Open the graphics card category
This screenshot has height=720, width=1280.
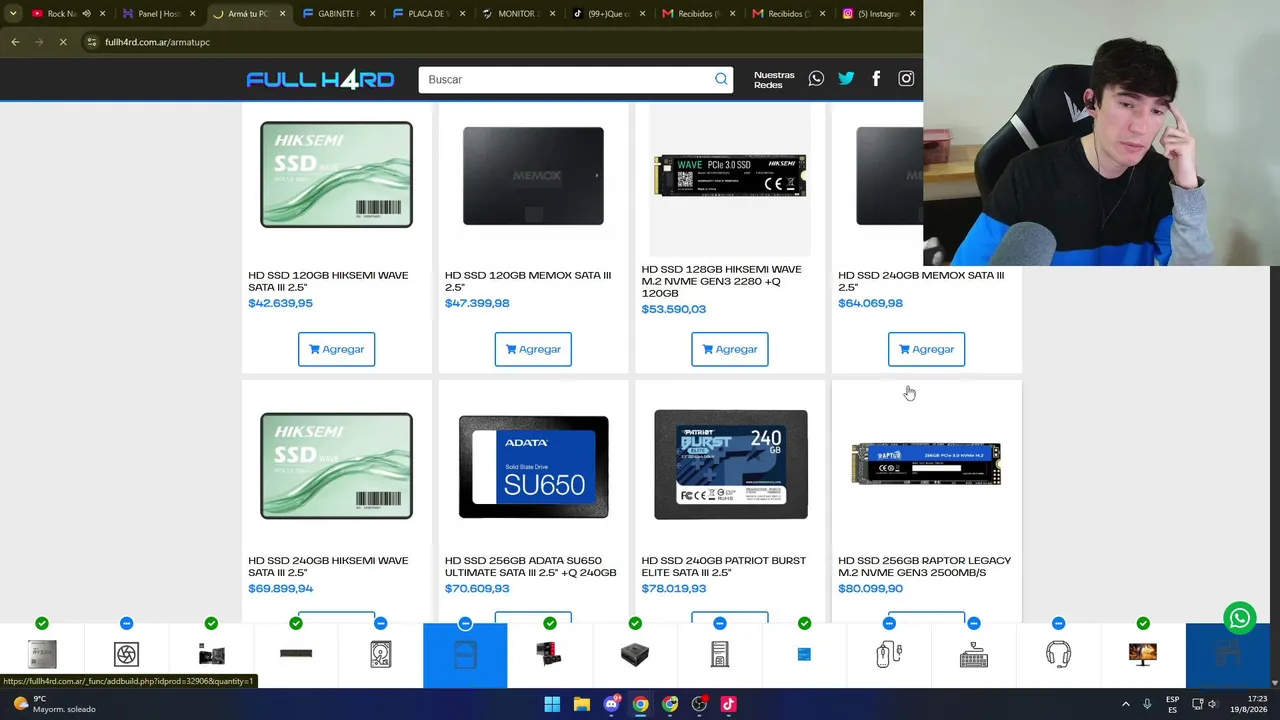coord(549,655)
